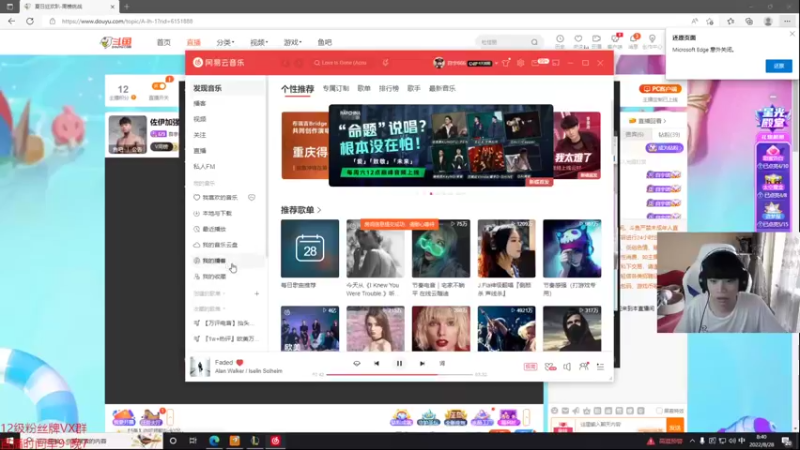Select 发现音乐 in the sidebar

(x=225, y=88)
